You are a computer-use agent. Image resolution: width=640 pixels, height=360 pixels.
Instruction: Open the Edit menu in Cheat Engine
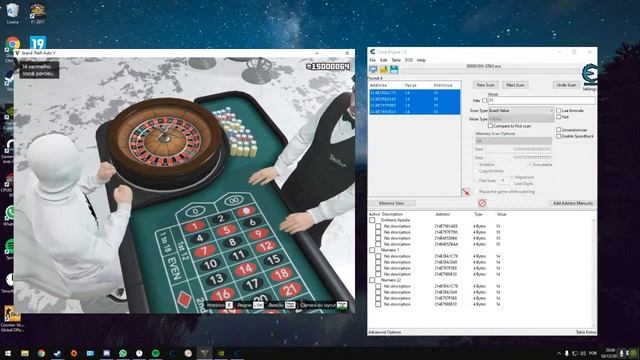point(384,60)
